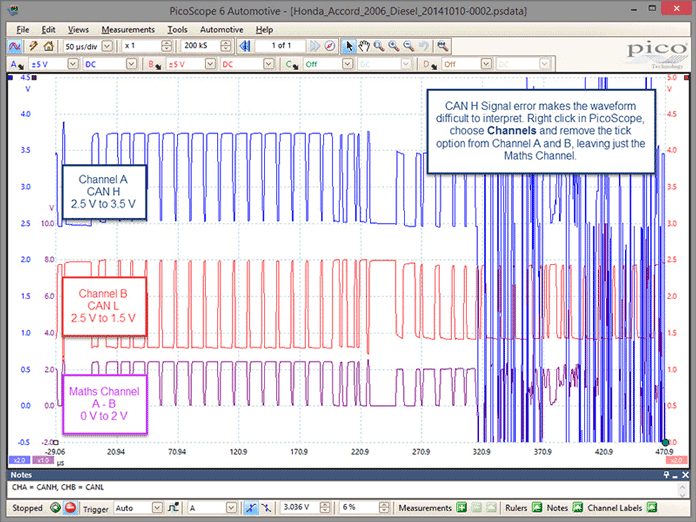Click the PicoScope app icon in title bar
Screen dimensions: 696x522
click(x=14, y=10)
